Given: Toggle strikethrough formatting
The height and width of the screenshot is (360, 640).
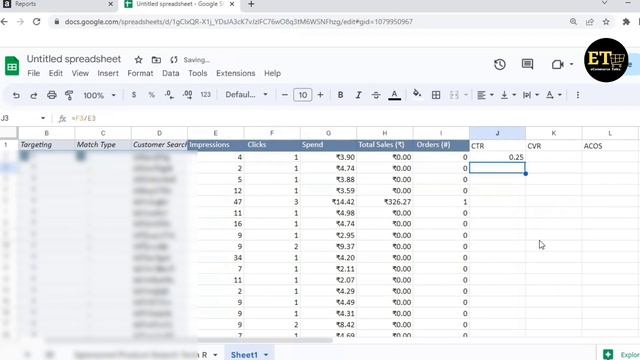Looking at the screenshot, I should coord(376,95).
